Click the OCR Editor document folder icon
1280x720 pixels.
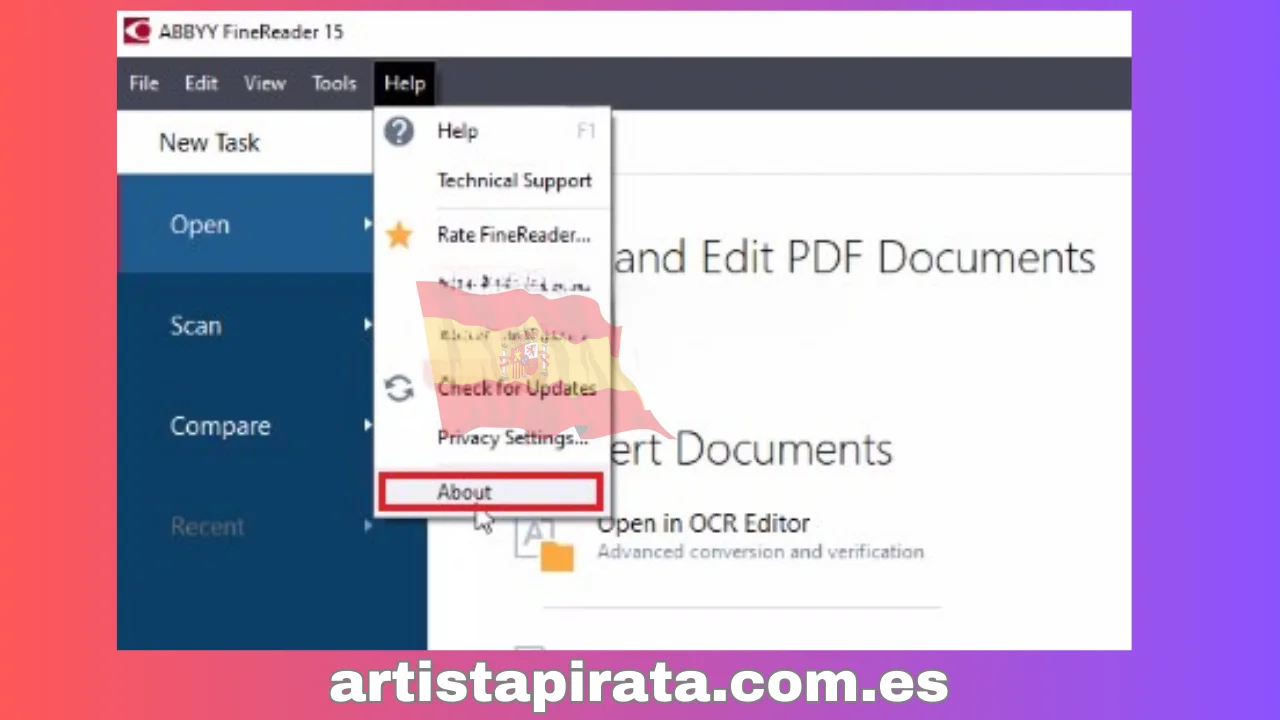[547, 547]
